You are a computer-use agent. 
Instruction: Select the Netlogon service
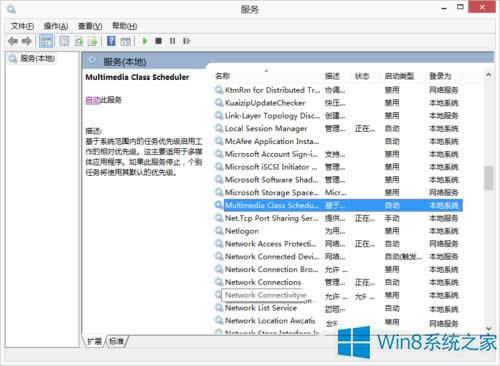click(x=338, y=231)
